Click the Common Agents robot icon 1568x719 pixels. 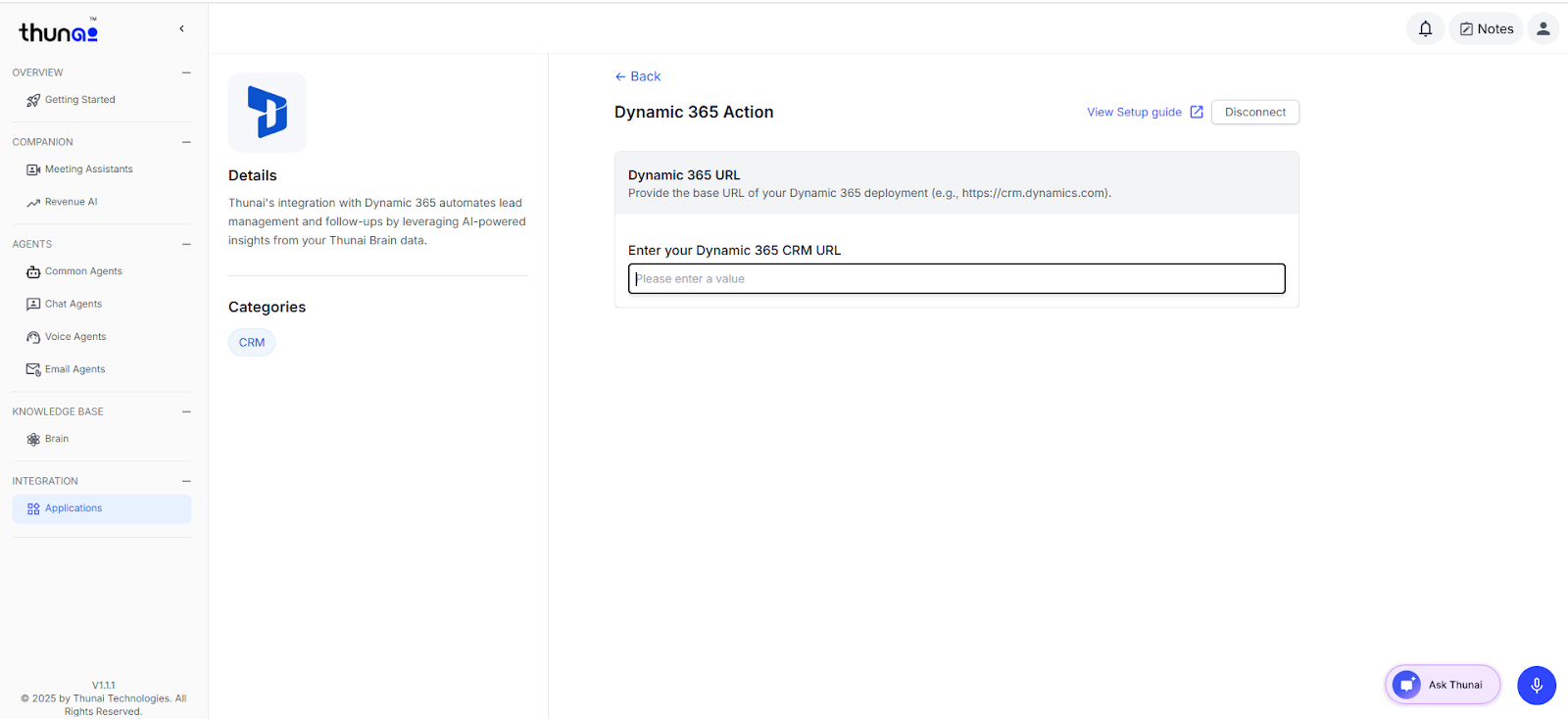[x=33, y=271]
